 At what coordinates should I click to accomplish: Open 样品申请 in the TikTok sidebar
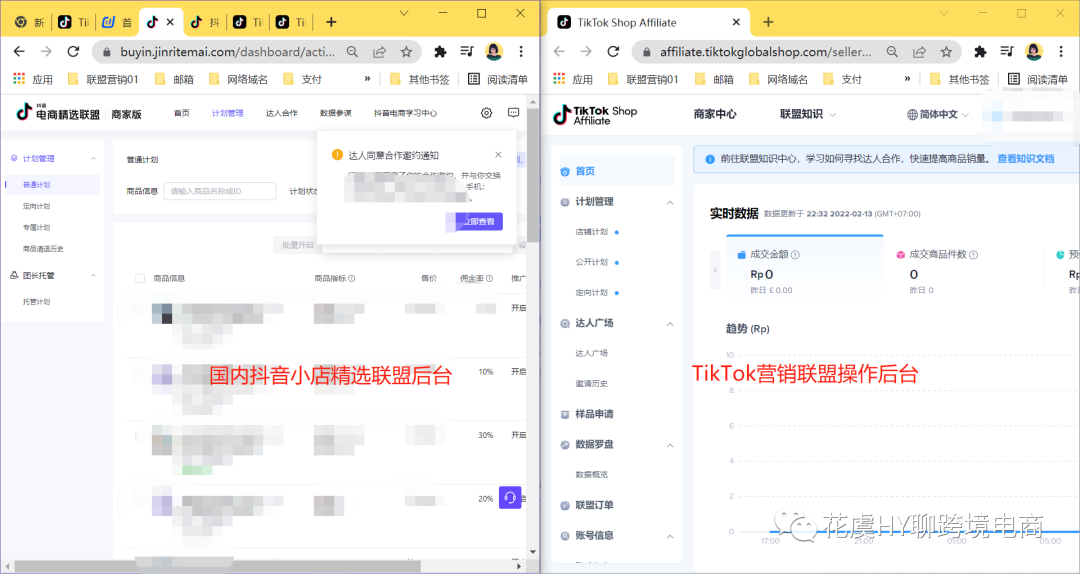click(x=594, y=414)
